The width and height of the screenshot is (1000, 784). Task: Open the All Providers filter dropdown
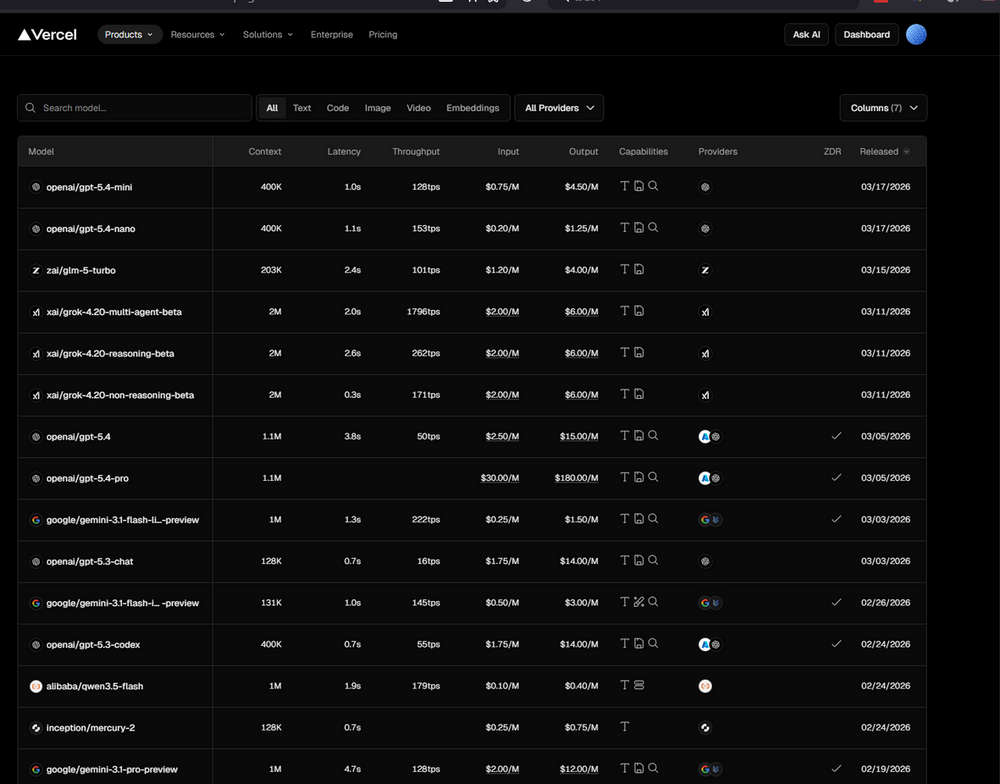click(x=559, y=108)
